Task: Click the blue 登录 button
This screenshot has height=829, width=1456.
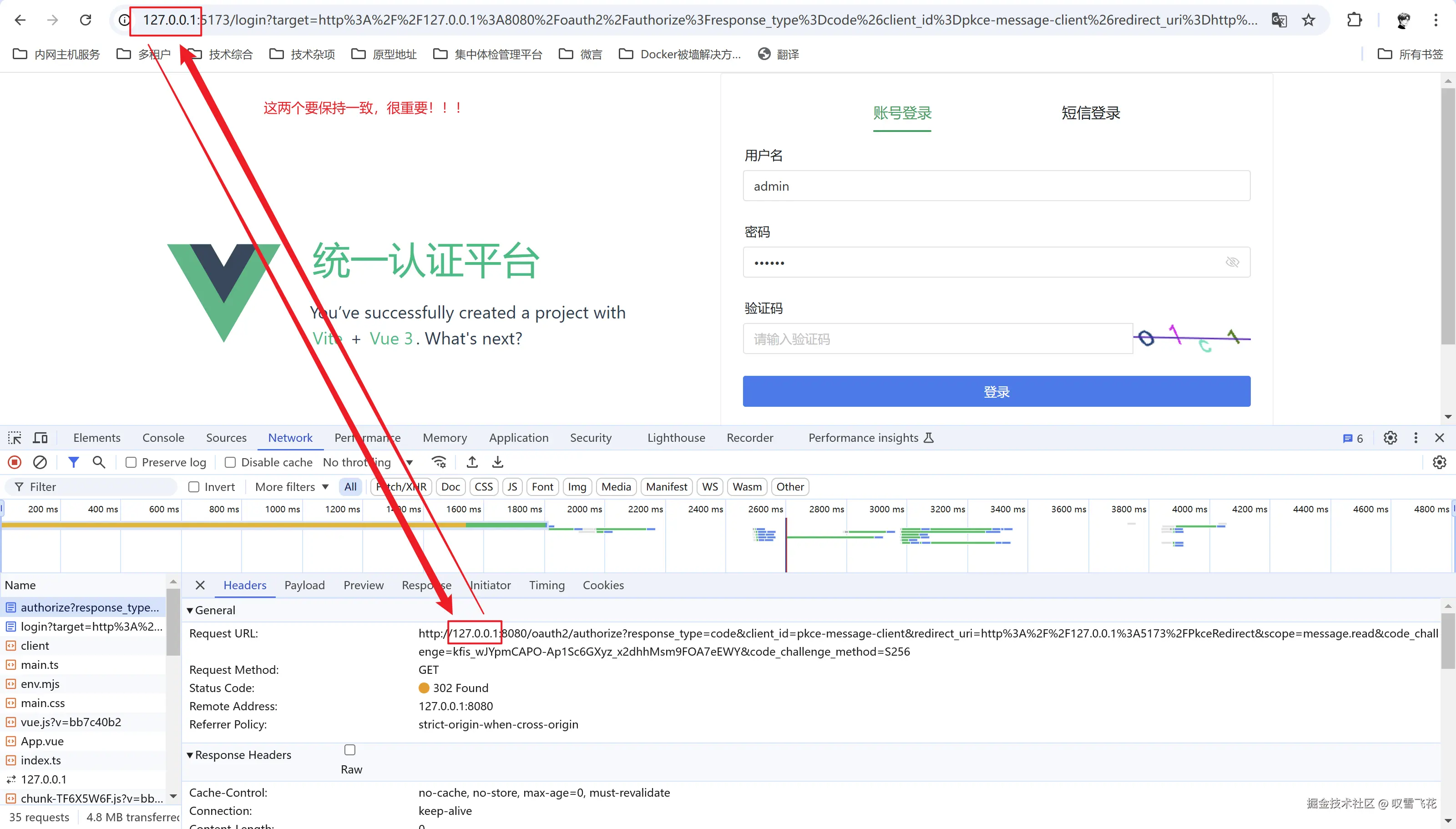Action: pyautogui.click(x=996, y=391)
